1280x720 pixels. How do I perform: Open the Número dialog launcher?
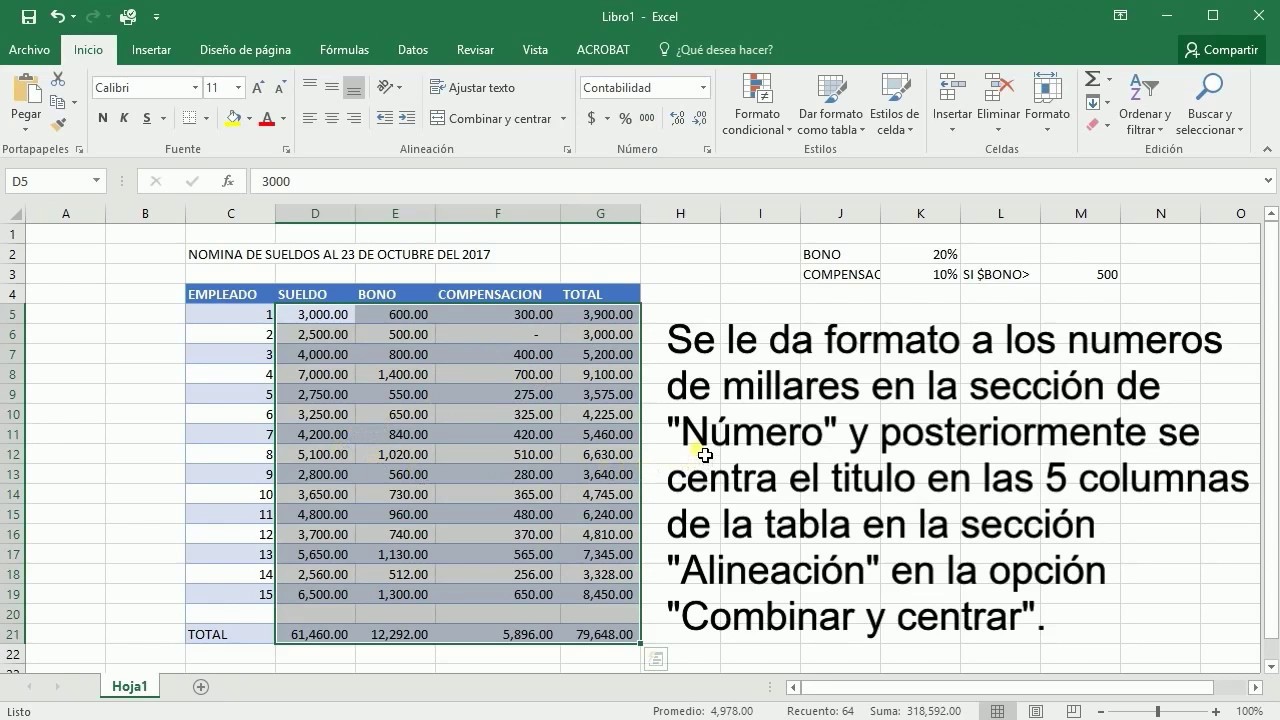coord(709,150)
